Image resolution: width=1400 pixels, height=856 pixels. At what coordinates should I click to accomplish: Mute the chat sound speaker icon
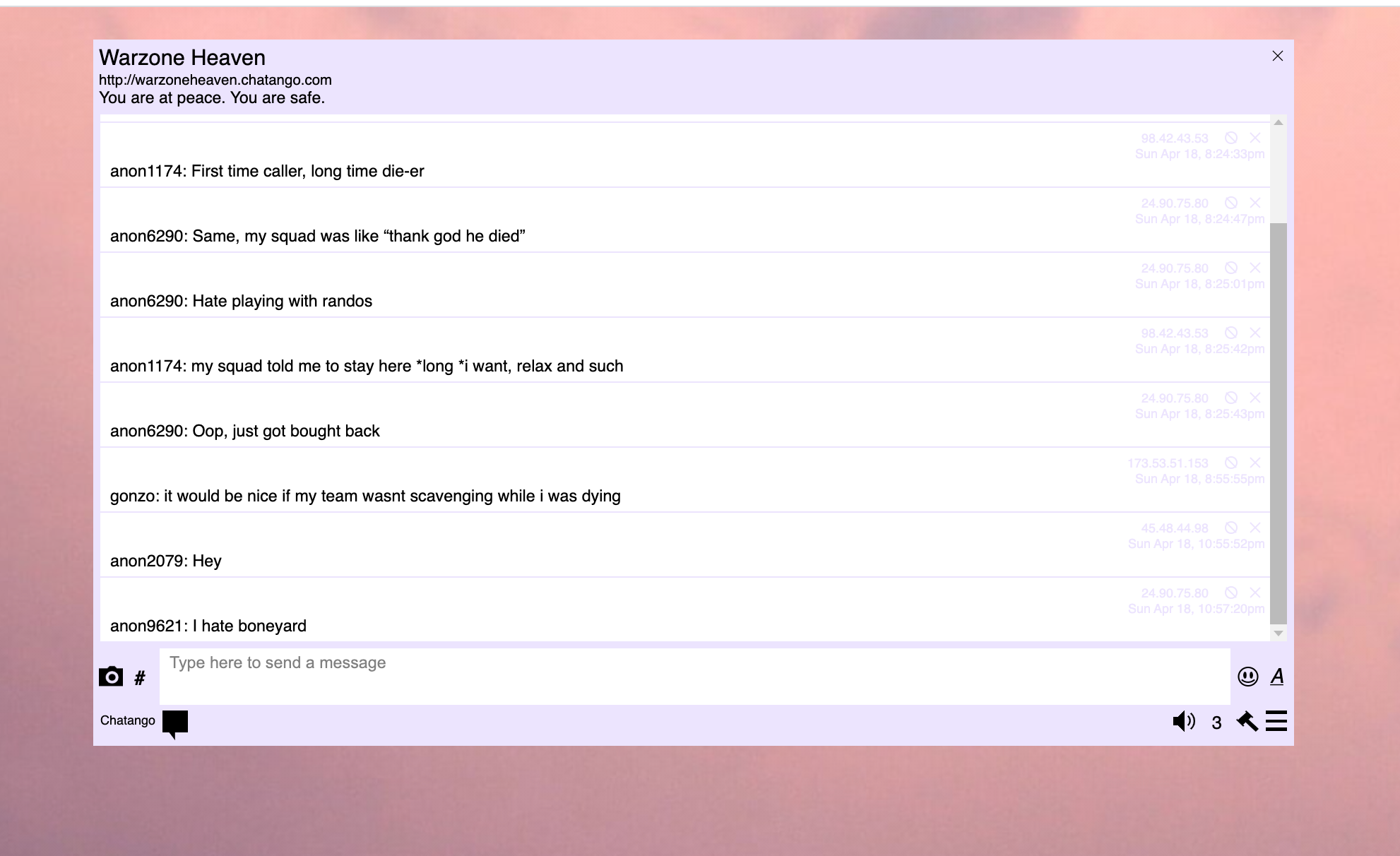coord(1183,721)
